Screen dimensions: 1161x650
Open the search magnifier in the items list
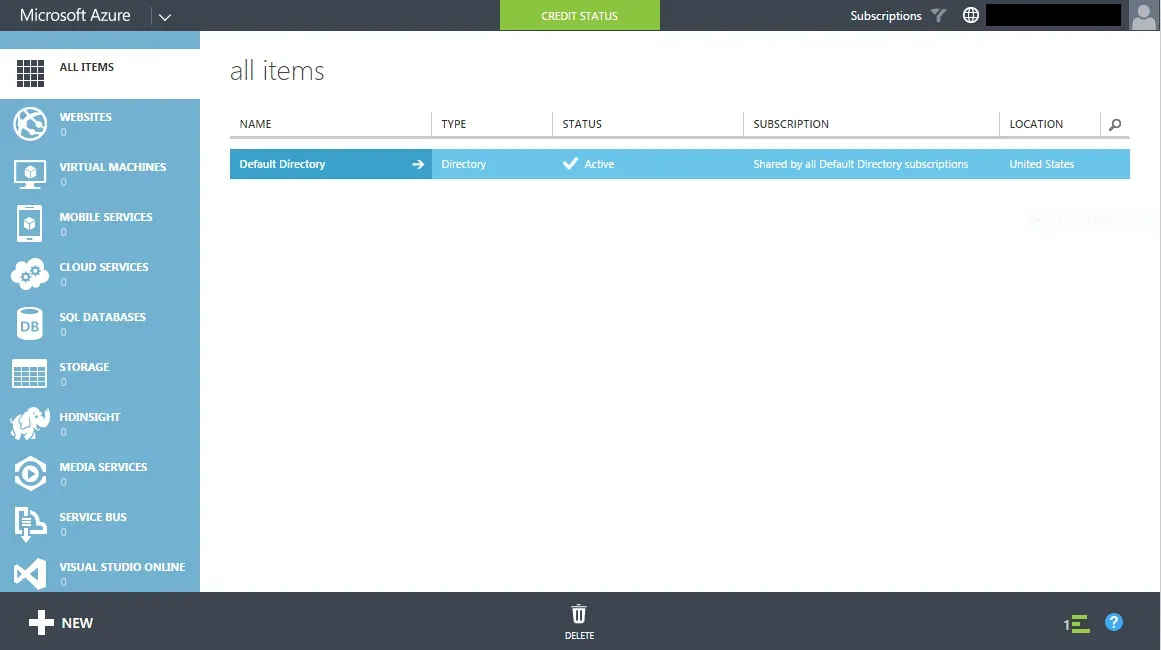click(1114, 126)
